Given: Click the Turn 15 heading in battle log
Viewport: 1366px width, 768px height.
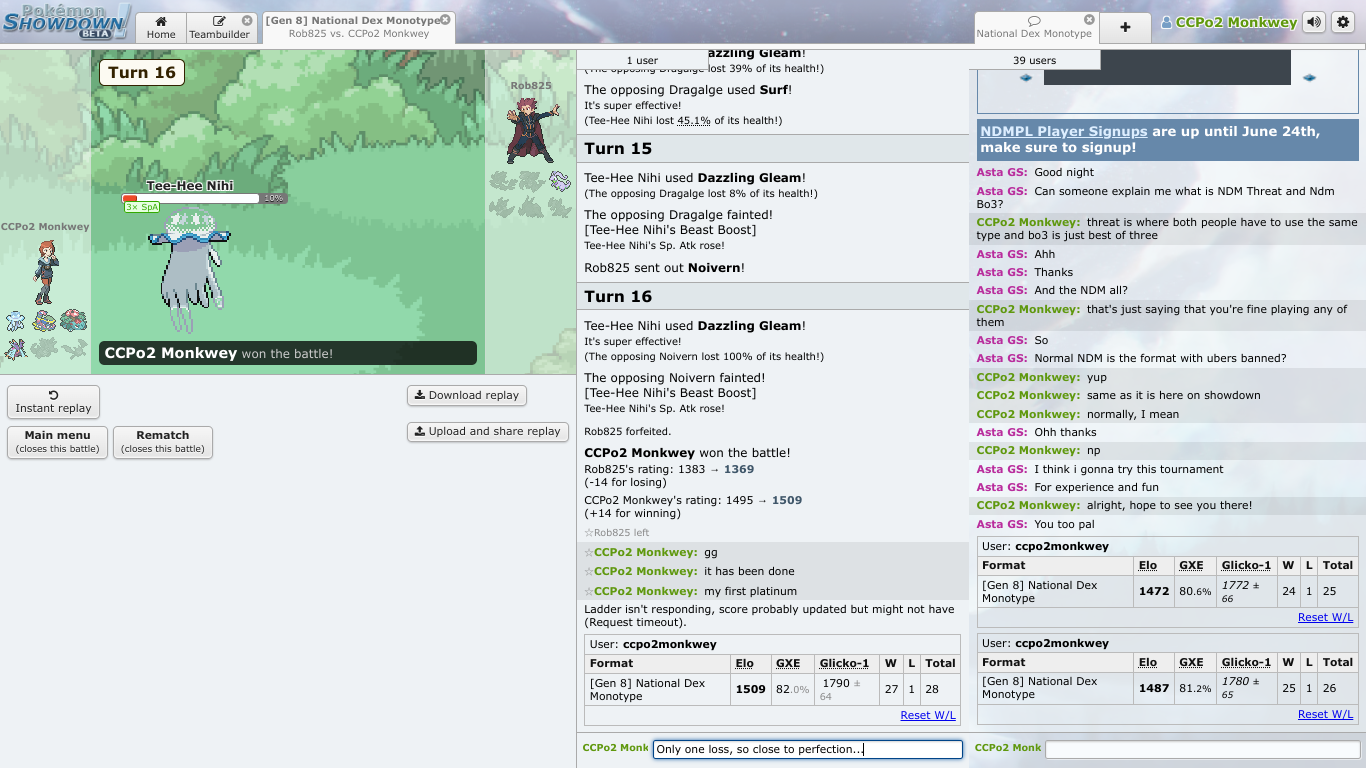Looking at the screenshot, I should point(618,148).
